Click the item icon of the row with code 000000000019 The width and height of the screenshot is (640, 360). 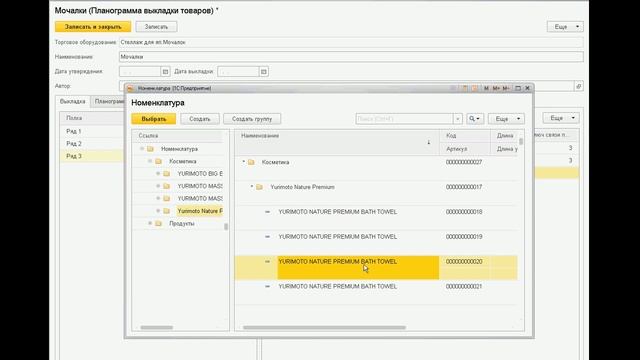tap(267, 237)
